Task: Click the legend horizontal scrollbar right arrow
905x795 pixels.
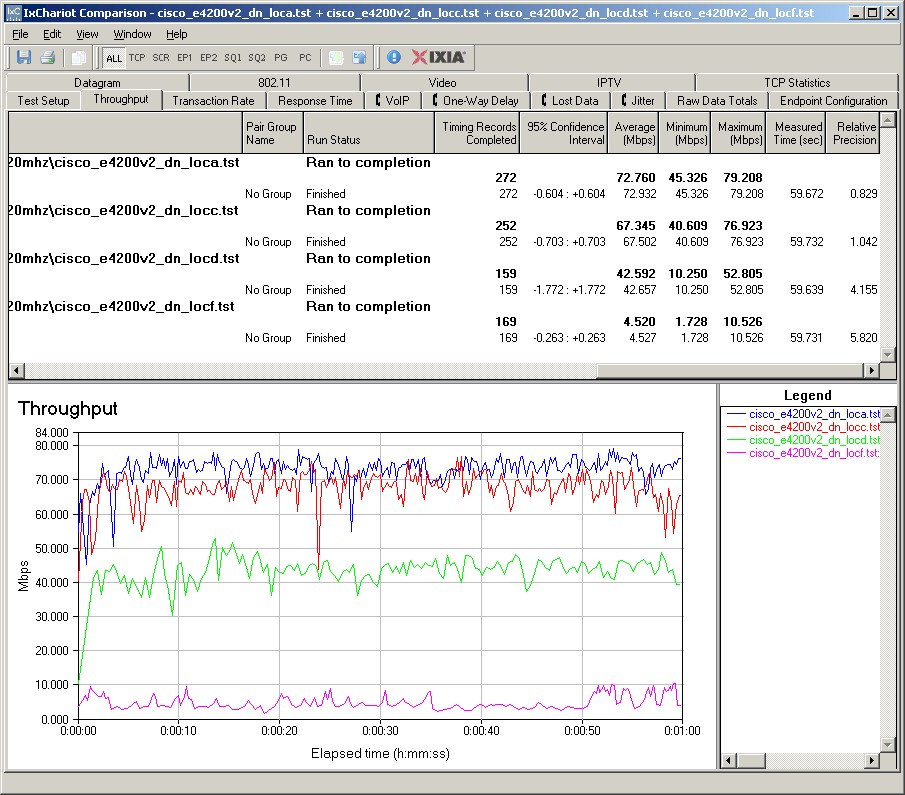Action: [873, 760]
